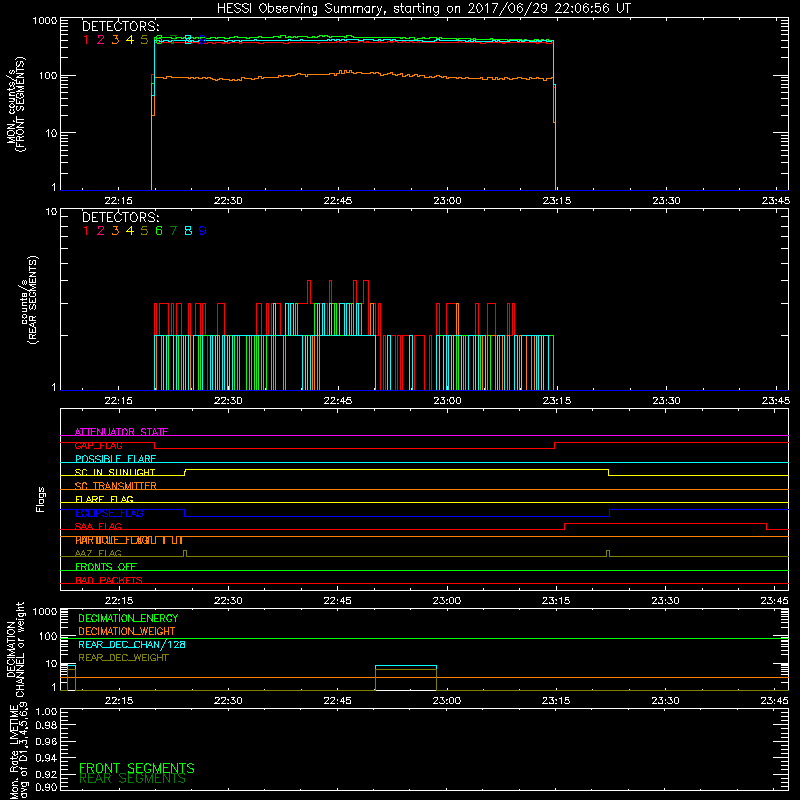Click the "GAP_FLAG" flag label

point(98,445)
